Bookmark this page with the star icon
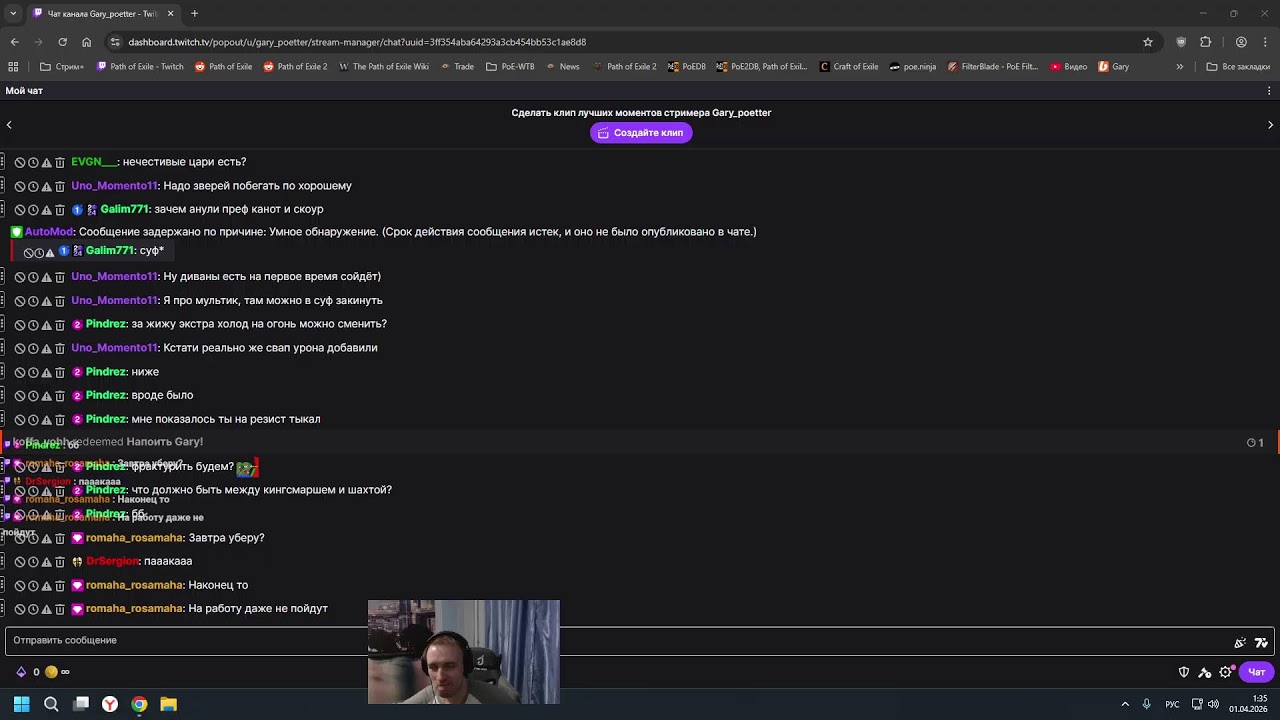Image resolution: width=1280 pixels, height=720 pixels. pos(1148,42)
